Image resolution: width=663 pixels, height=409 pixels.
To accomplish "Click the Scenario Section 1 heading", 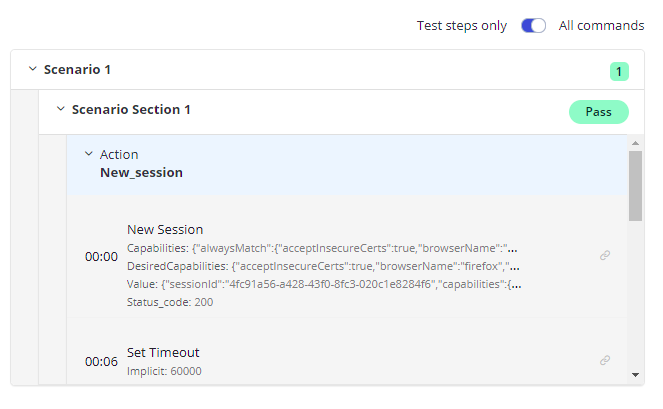I will click(131, 110).
